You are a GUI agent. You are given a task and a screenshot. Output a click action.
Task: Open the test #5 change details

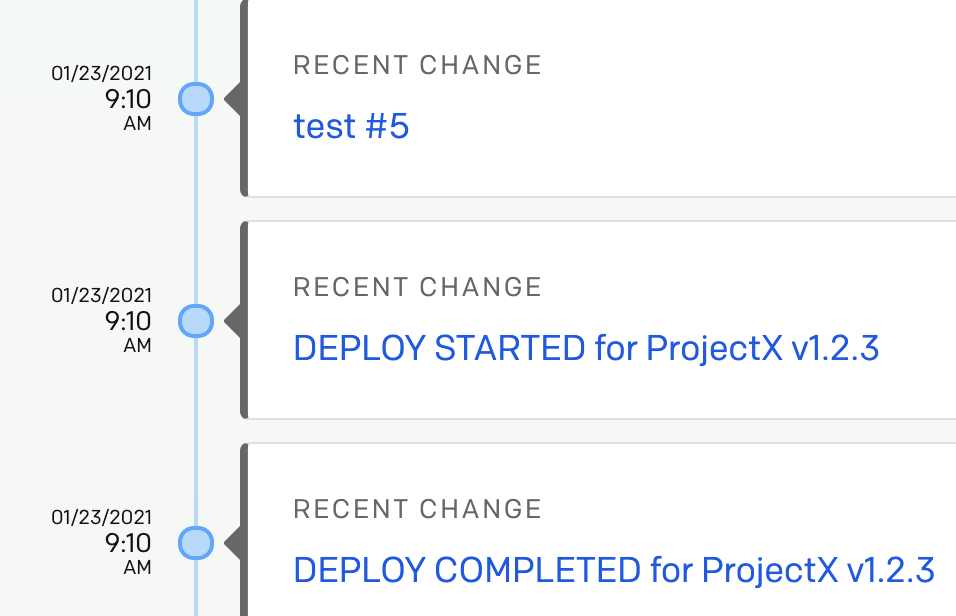click(351, 126)
